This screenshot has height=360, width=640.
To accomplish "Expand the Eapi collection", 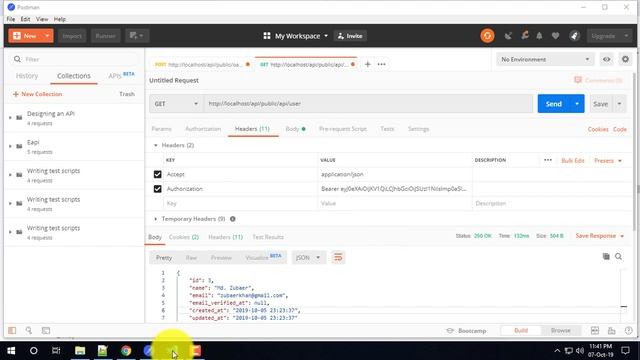I will [10, 146].
